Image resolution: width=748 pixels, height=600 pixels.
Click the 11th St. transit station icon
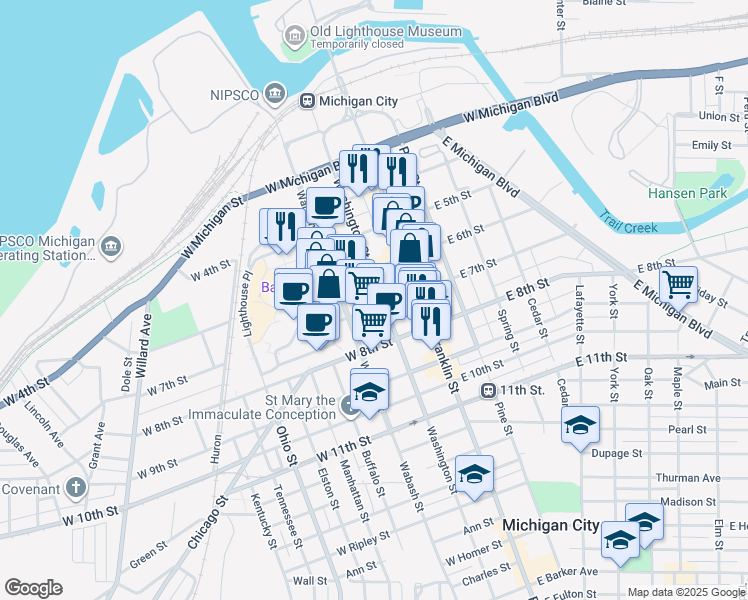488,391
